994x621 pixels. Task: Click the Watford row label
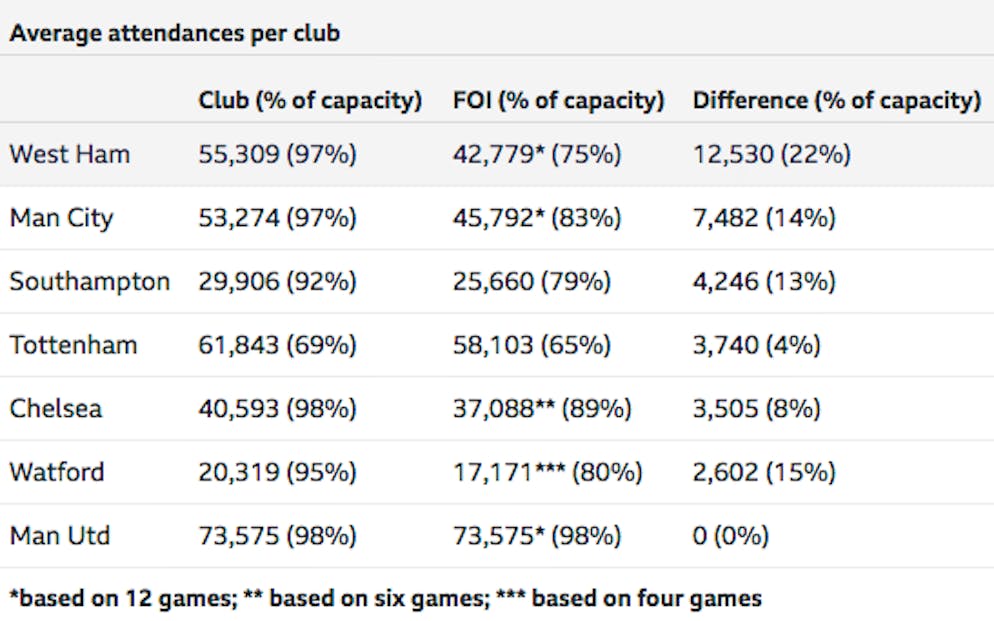57,472
